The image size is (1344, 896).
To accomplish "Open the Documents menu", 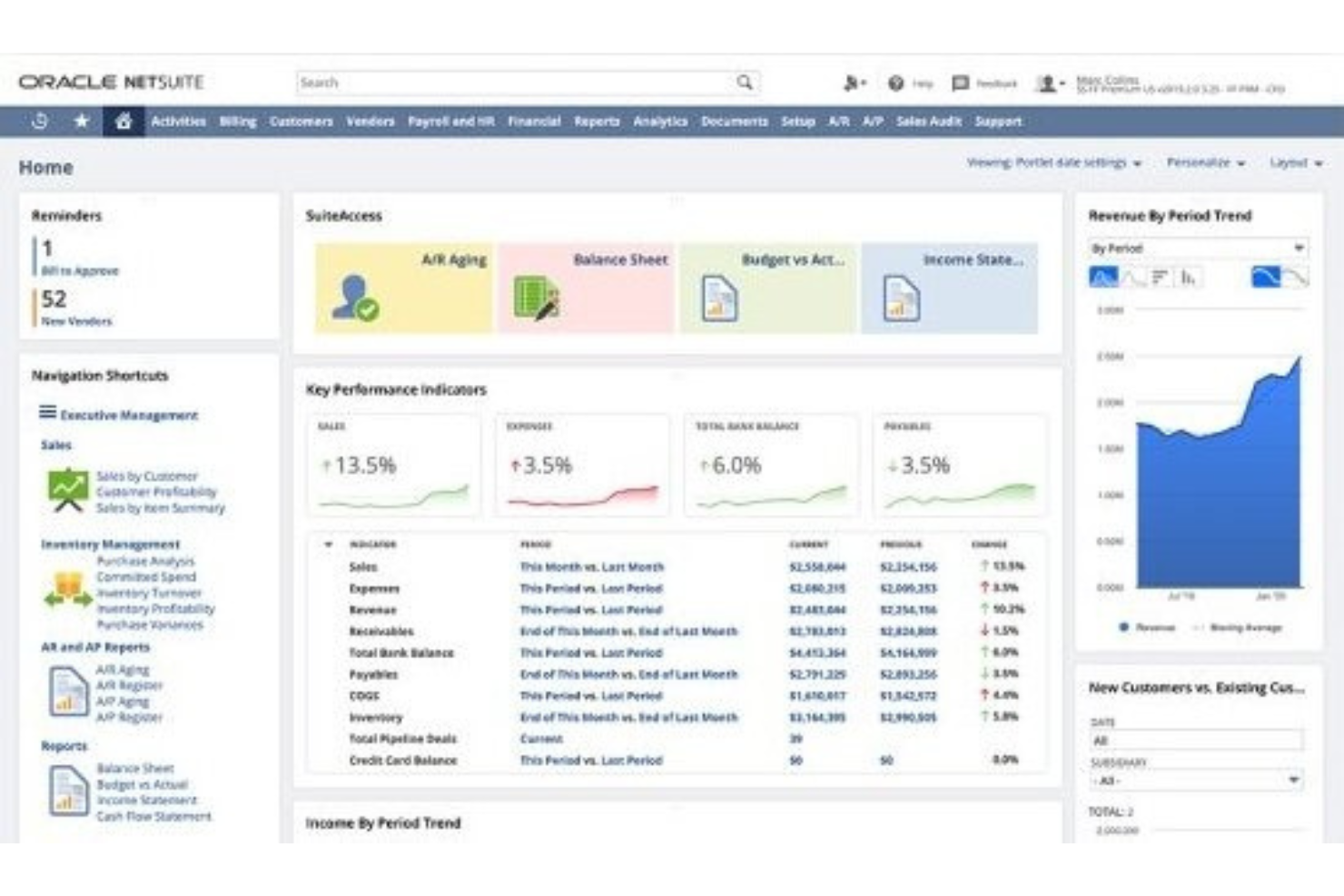I will click(x=734, y=121).
